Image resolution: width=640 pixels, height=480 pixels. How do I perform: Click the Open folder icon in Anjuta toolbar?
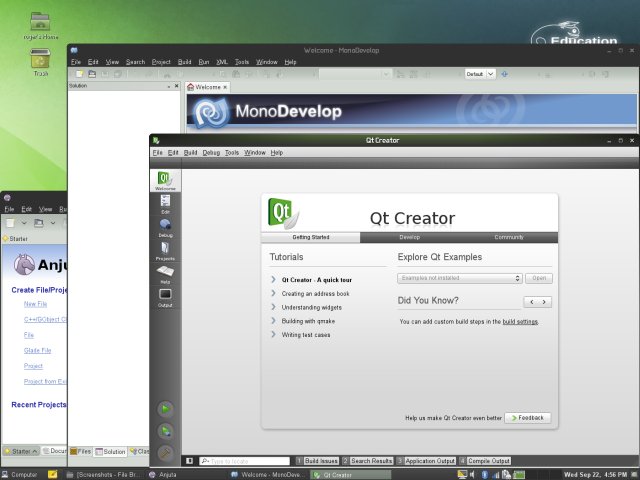tap(39, 223)
